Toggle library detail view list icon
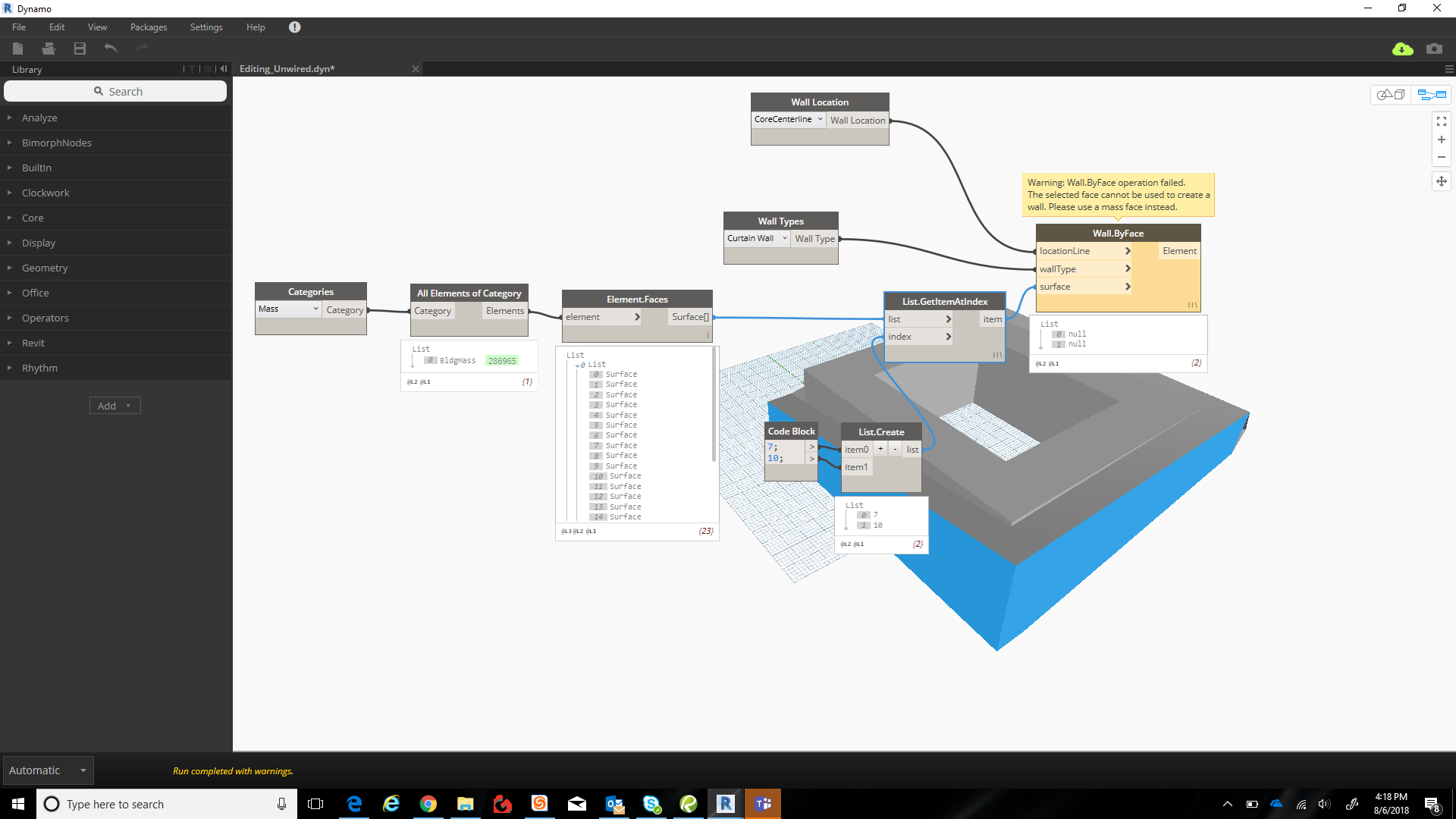Screen dimensions: 1456x819 (208, 69)
